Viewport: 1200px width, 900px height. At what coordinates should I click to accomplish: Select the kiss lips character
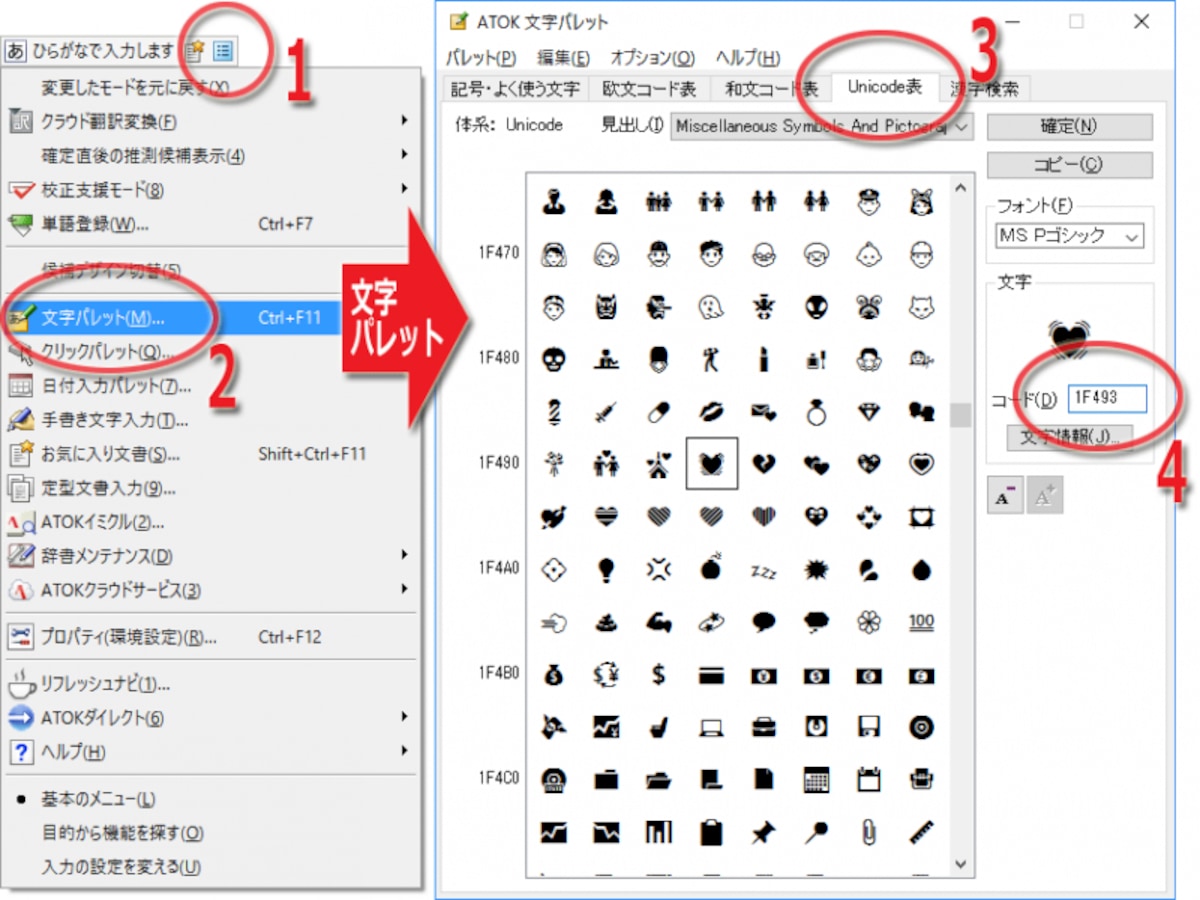[x=711, y=410]
